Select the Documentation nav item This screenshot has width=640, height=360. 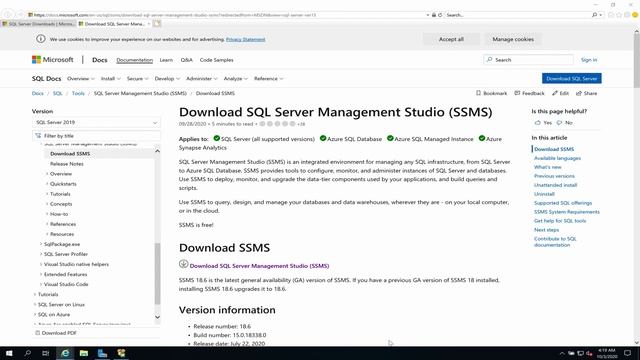pos(134,60)
